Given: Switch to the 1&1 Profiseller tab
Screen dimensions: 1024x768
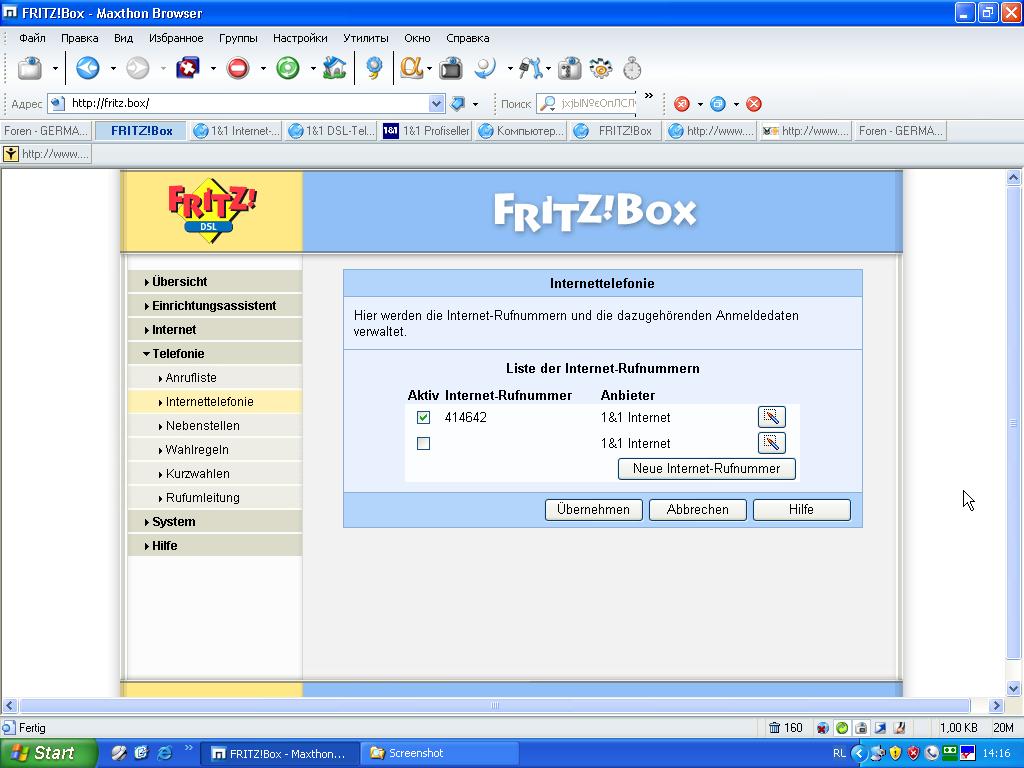Looking at the screenshot, I should tap(426, 131).
